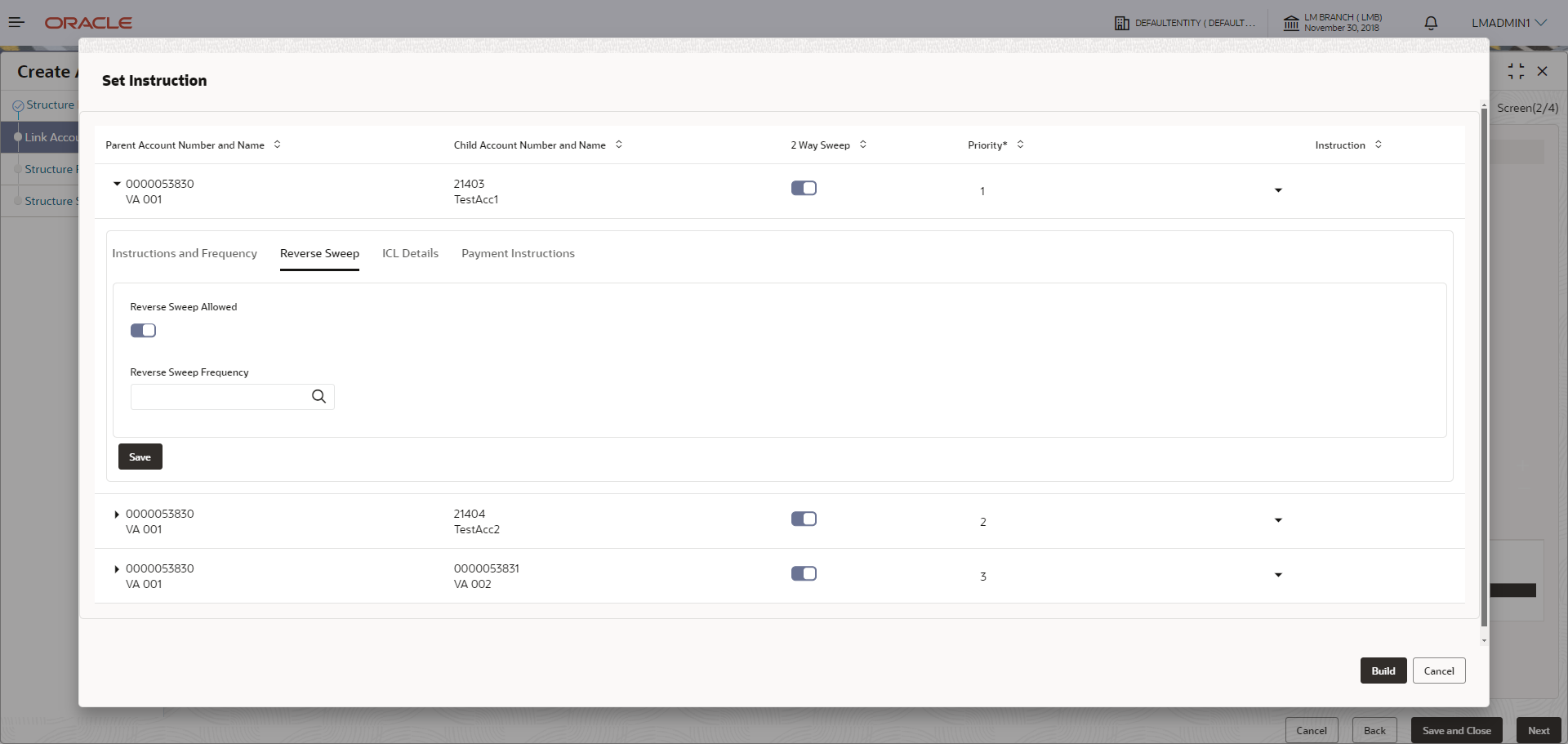Click priority value 2
Image resolution: width=1568 pixels, height=744 pixels.
click(983, 523)
